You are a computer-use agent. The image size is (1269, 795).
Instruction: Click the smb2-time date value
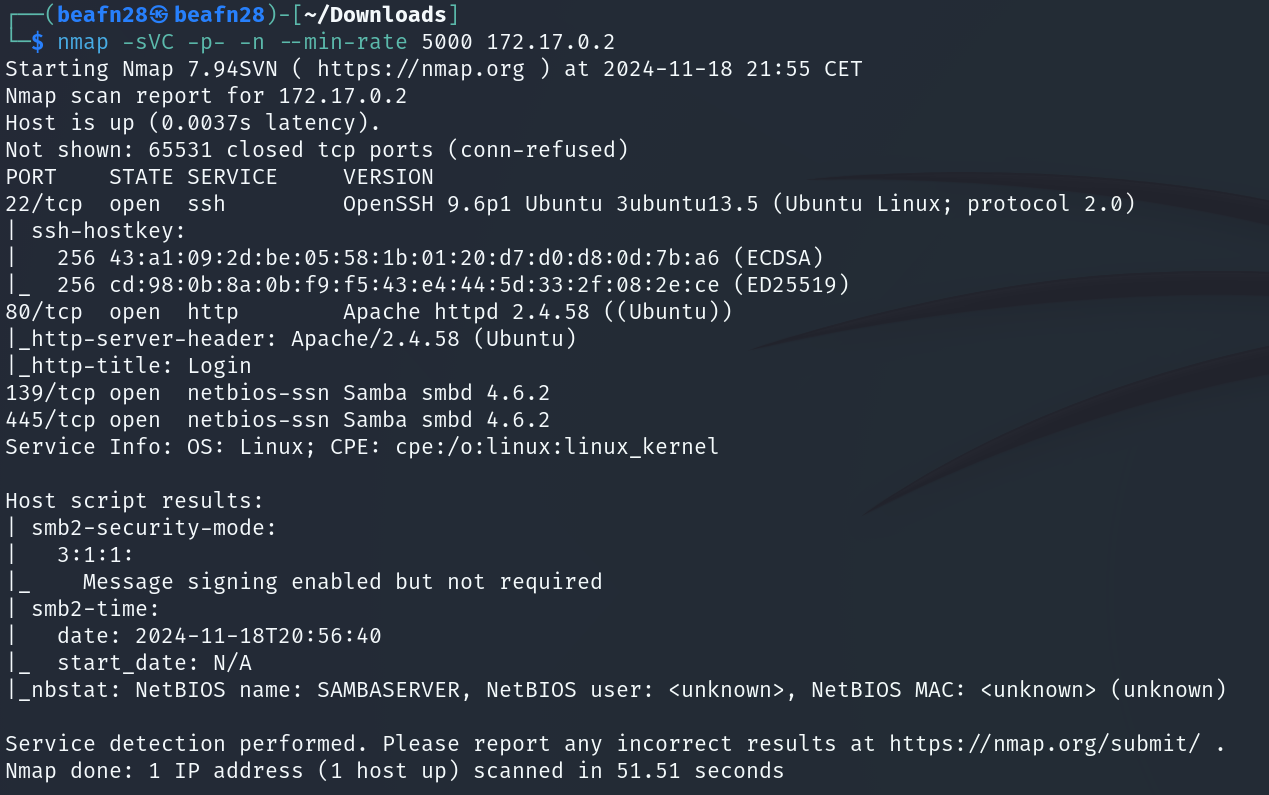coord(258,636)
